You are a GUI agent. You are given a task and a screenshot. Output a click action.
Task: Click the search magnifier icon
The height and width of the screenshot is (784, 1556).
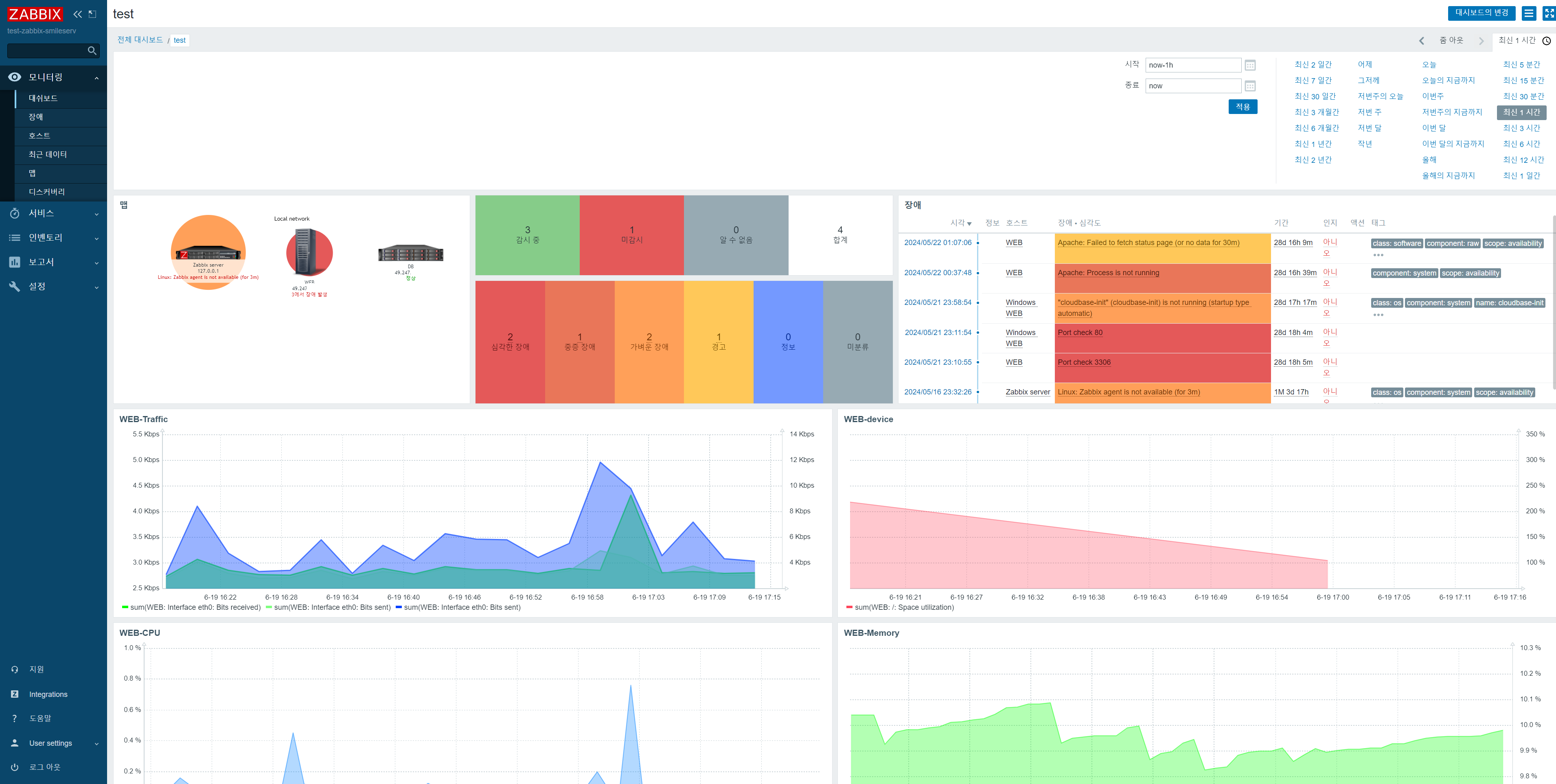tap(92, 51)
